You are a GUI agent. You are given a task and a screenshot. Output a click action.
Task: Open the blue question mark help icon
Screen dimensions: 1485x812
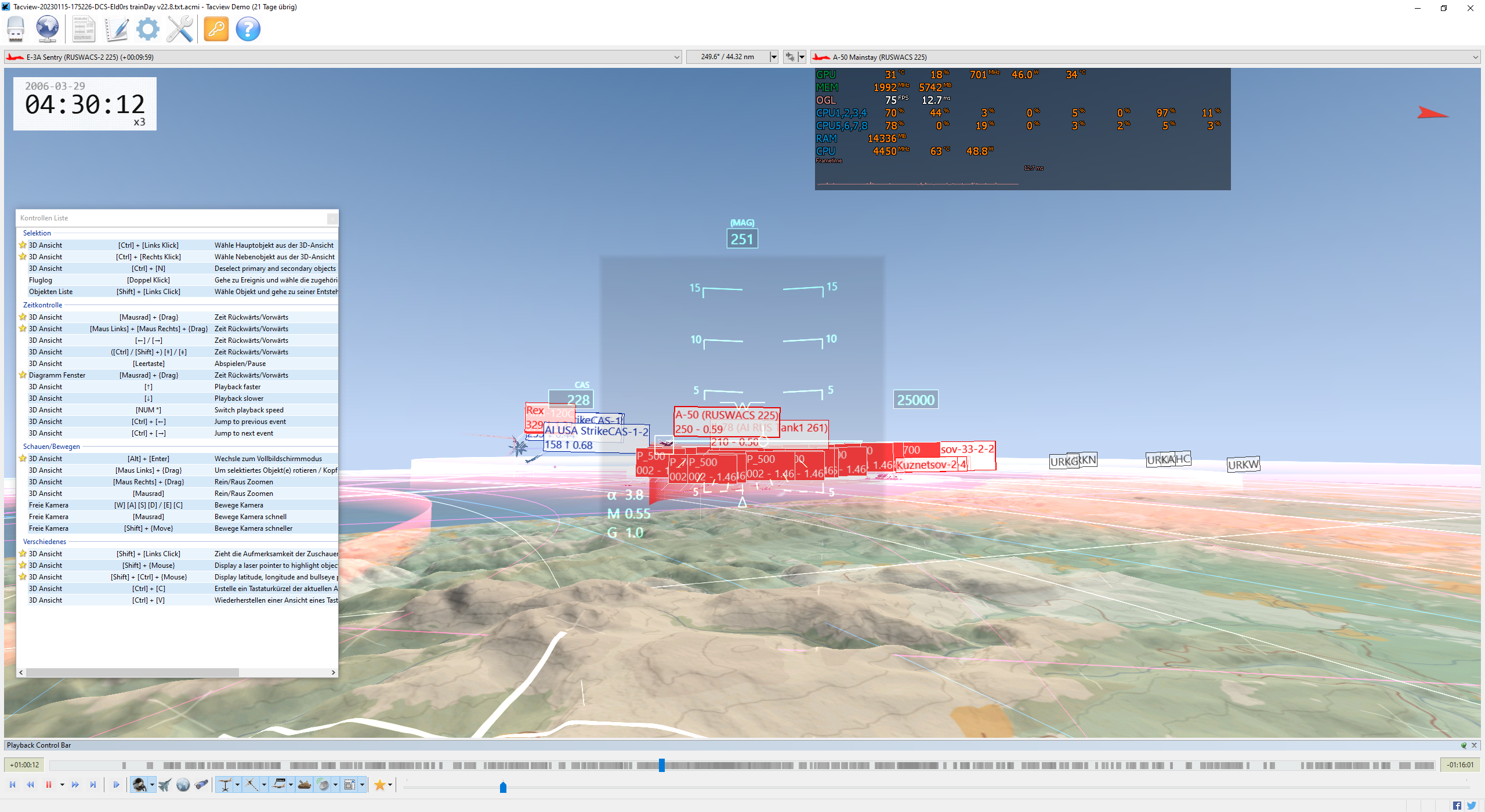(x=248, y=28)
